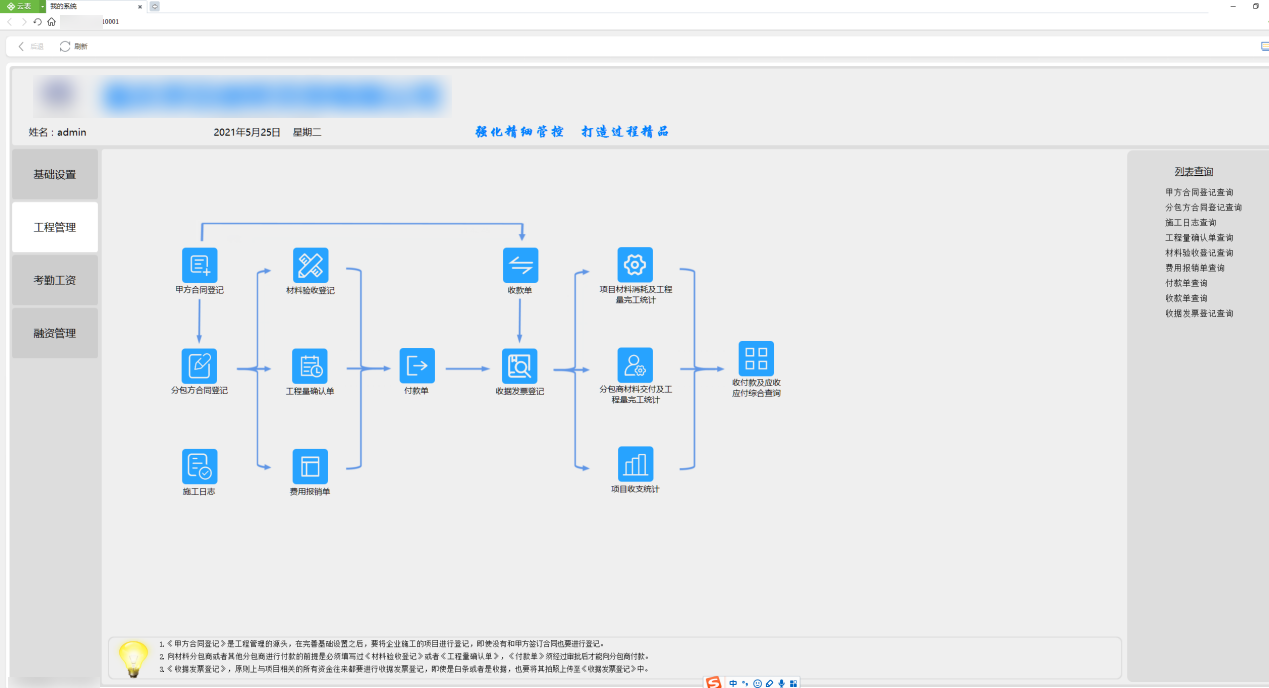1269x688 pixels.
Task: Select the 工程管理 menu tab
Action: (x=55, y=227)
